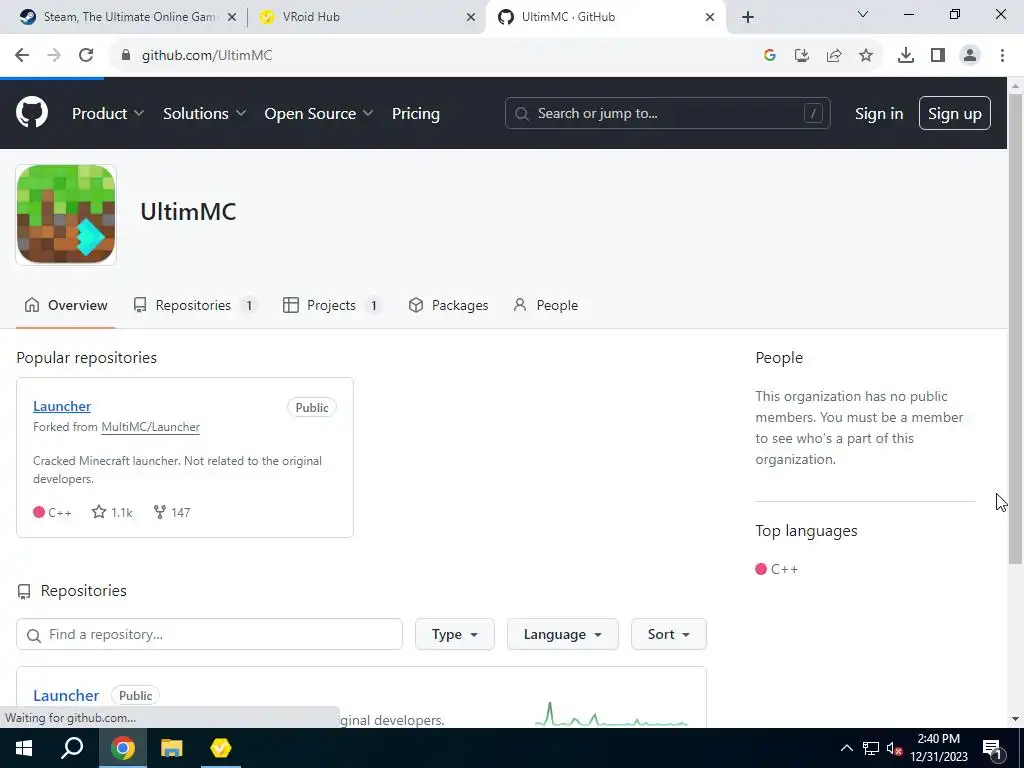Image resolution: width=1024 pixels, height=768 pixels.
Task: Select the People tab
Action: [x=546, y=305]
